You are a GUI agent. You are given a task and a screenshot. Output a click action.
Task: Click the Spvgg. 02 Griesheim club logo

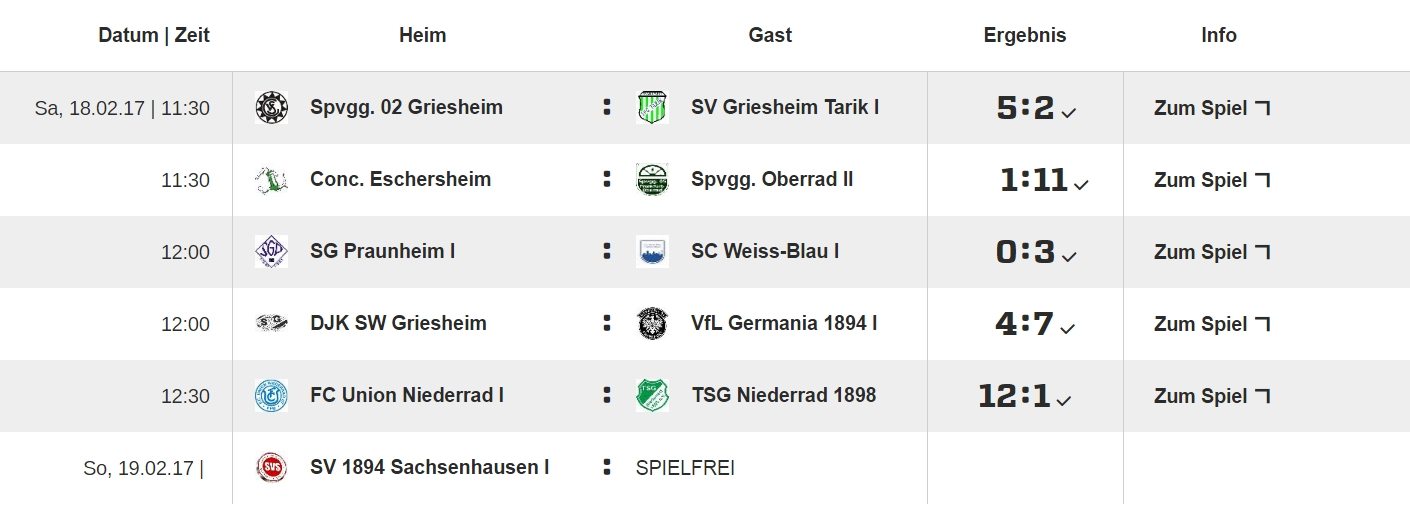[x=271, y=107]
